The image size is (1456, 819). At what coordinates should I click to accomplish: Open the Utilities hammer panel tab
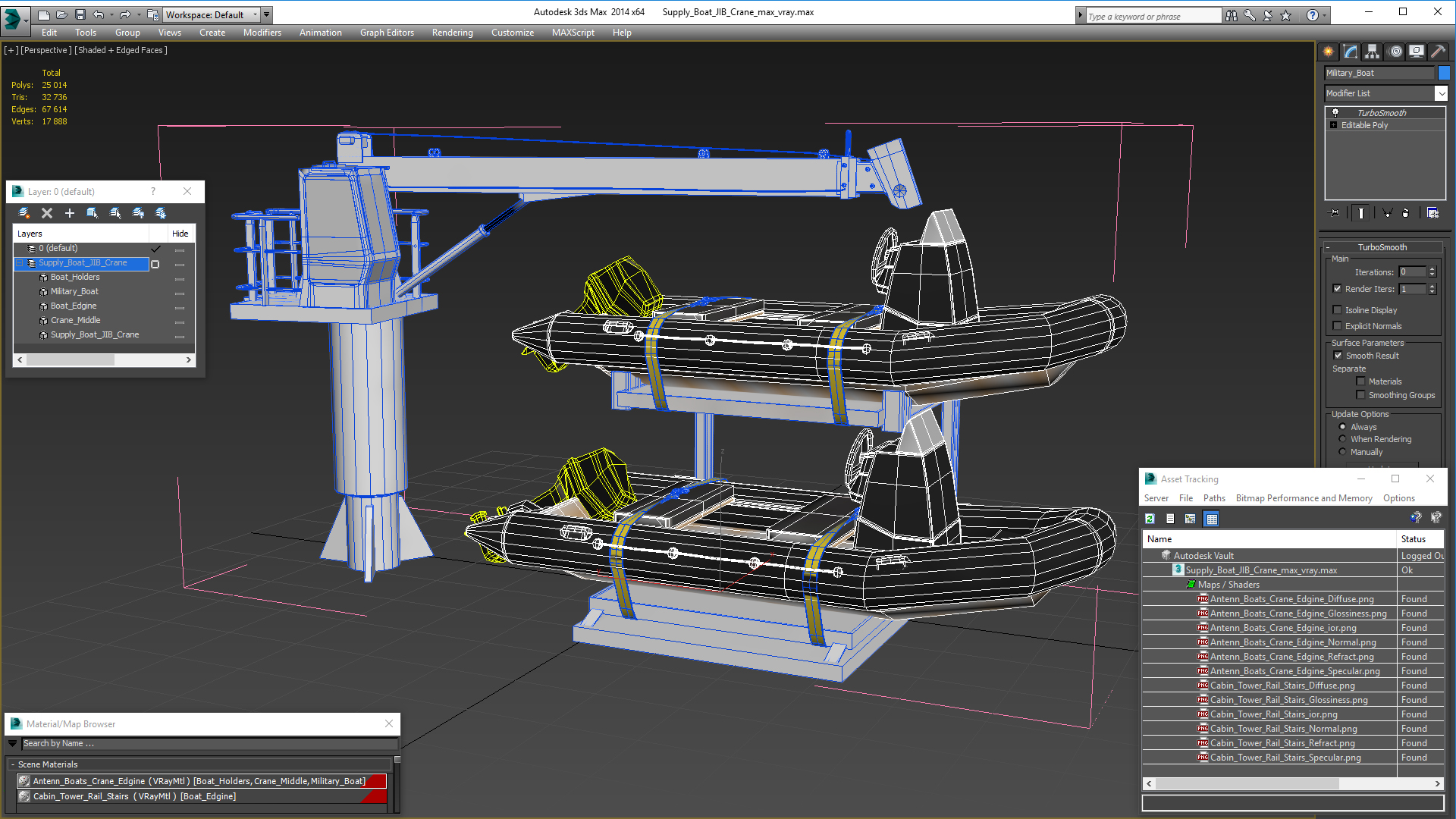tap(1438, 52)
